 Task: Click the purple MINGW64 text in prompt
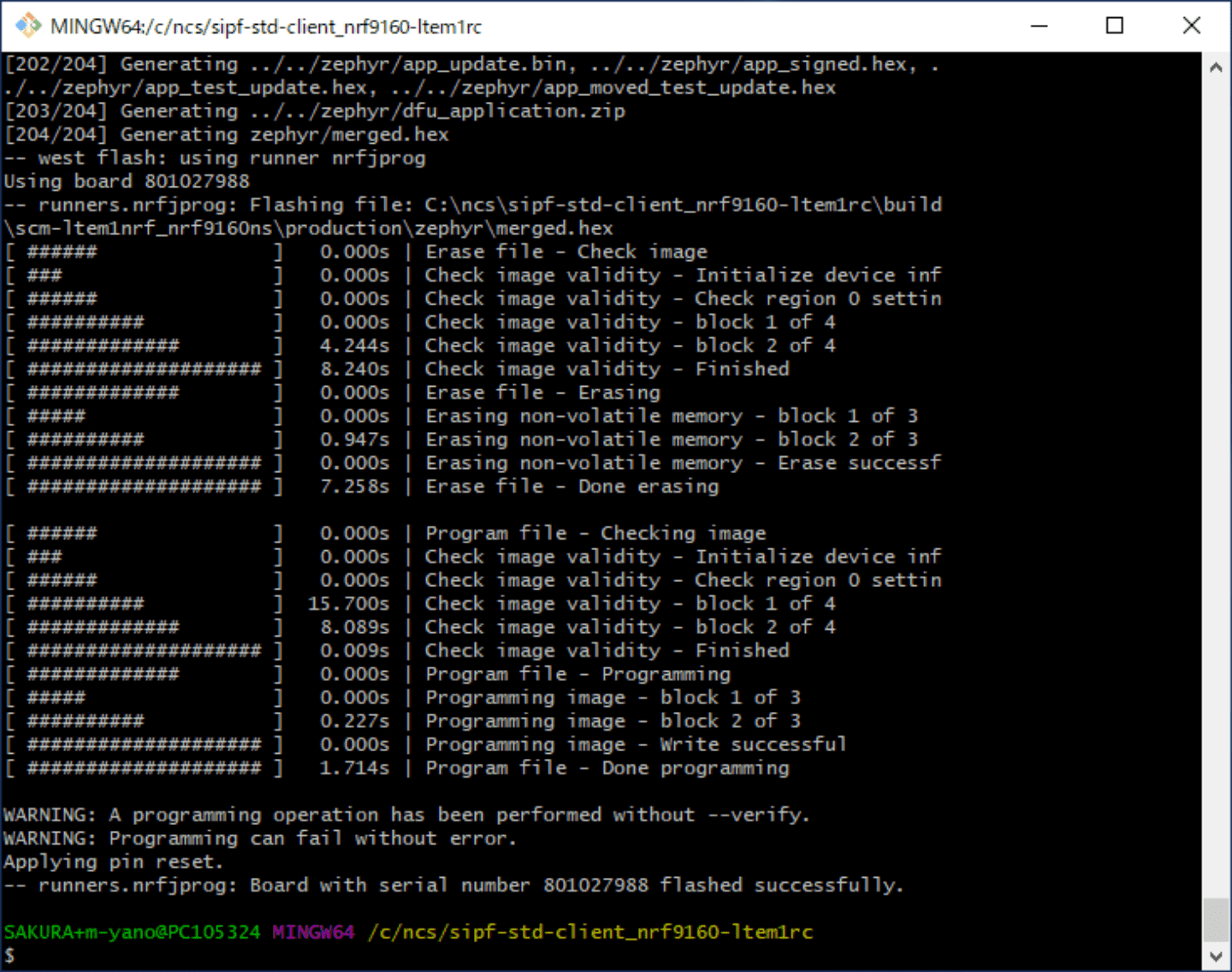point(313,932)
